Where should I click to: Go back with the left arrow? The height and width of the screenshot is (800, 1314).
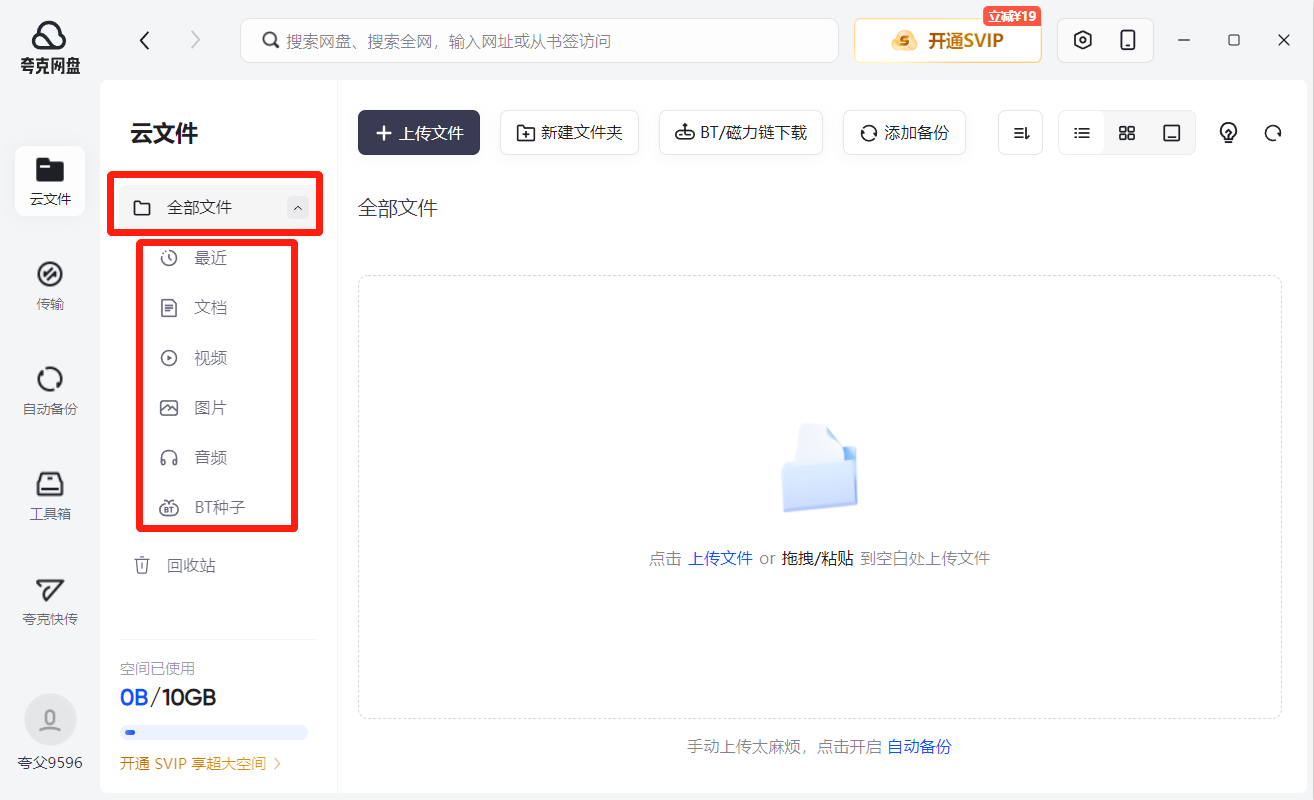click(145, 40)
